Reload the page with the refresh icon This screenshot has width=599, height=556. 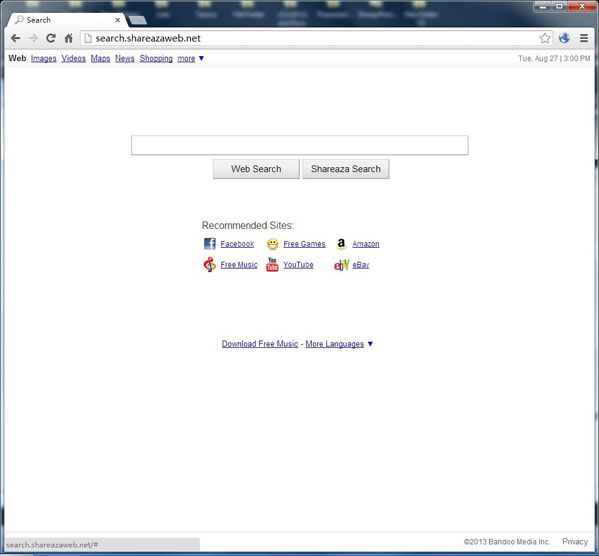(51, 38)
